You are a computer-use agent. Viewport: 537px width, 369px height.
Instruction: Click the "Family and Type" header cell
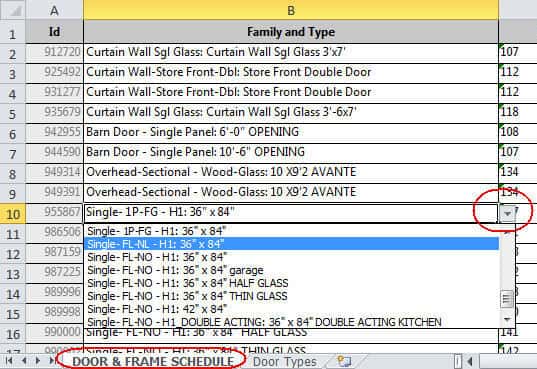(x=291, y=32)
